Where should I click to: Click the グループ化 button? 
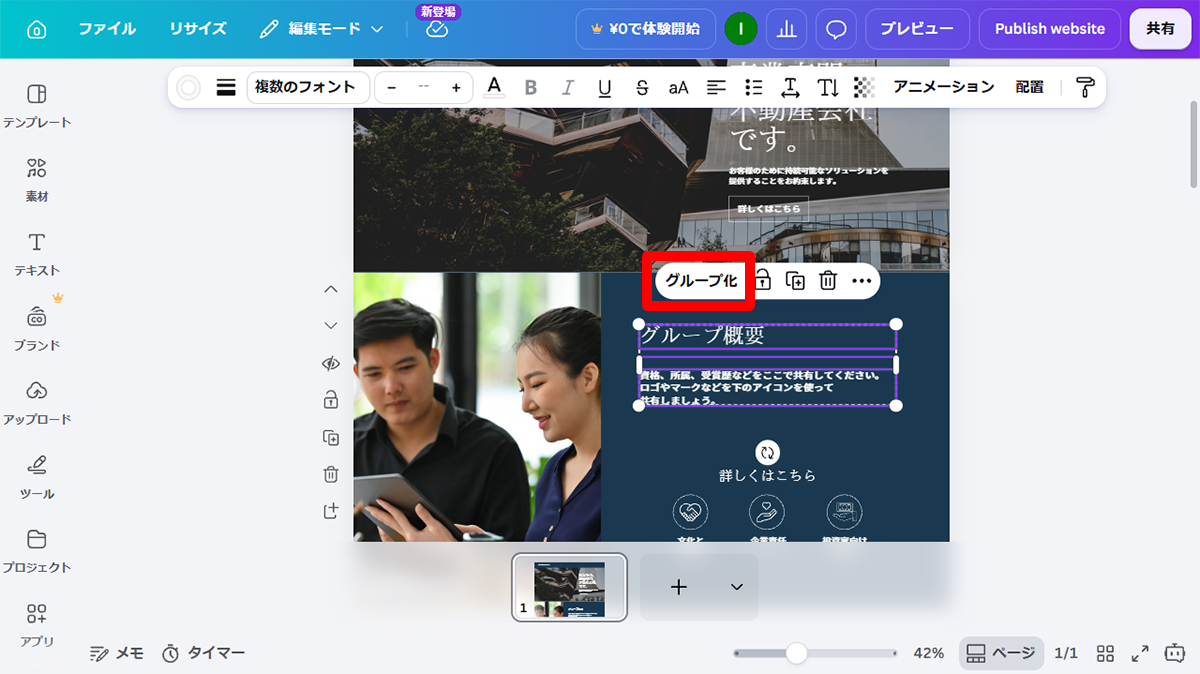click(x=701, y=281)
